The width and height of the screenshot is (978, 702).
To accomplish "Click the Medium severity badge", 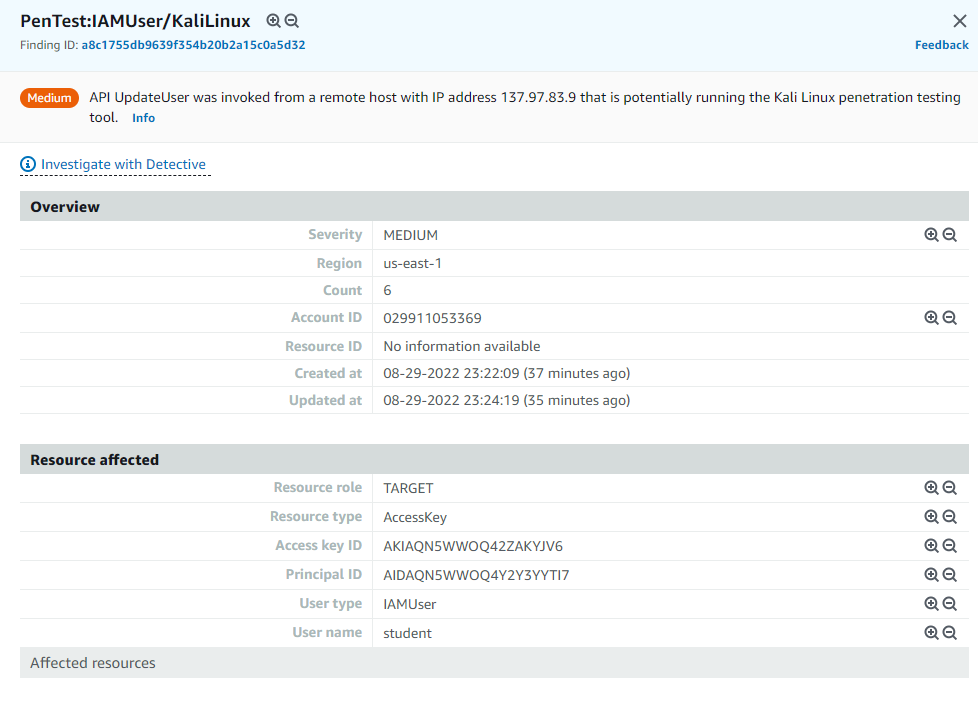I will (49, 98).
